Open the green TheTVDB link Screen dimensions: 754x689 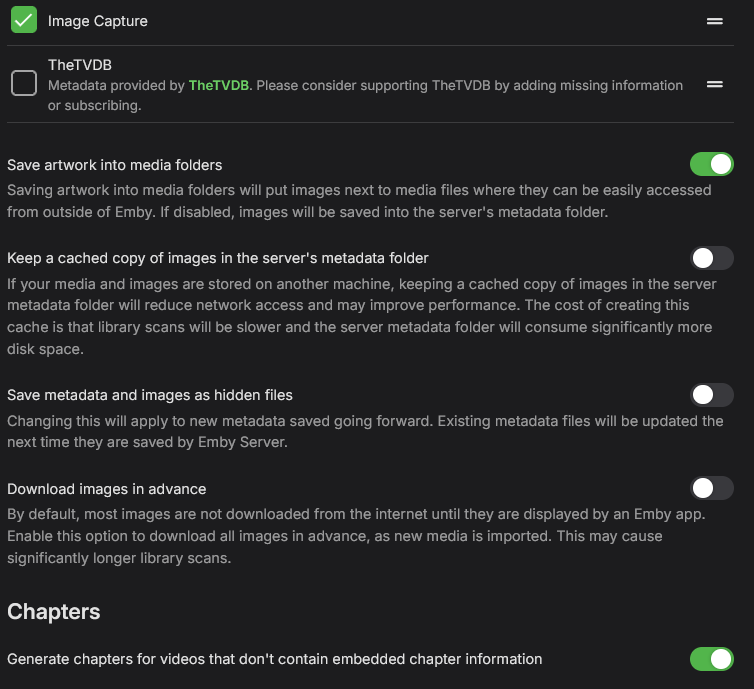pos(218,86)
